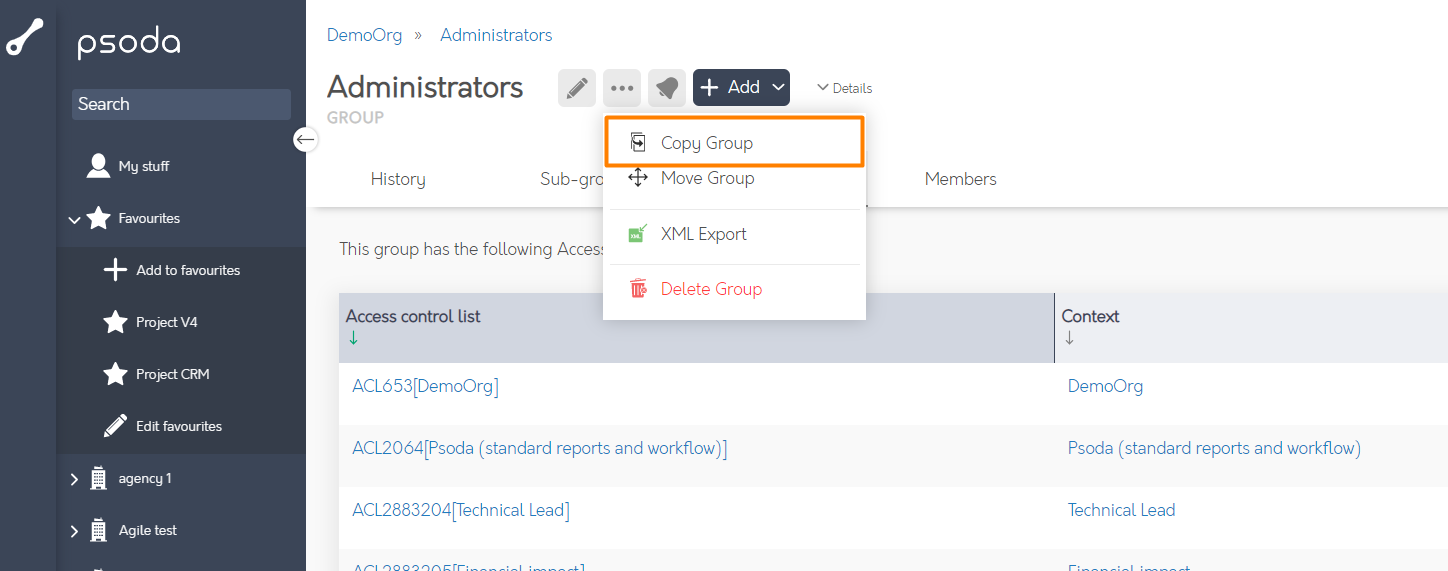This screenshot has width=1448, height=571.
Task: Click the bell notification icon
Action: [667, 88]
